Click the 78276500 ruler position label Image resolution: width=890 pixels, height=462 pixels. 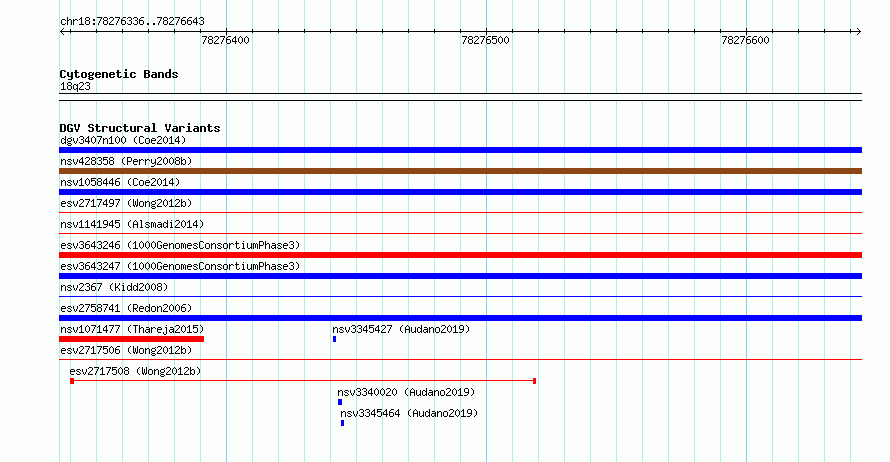[485, 40]
